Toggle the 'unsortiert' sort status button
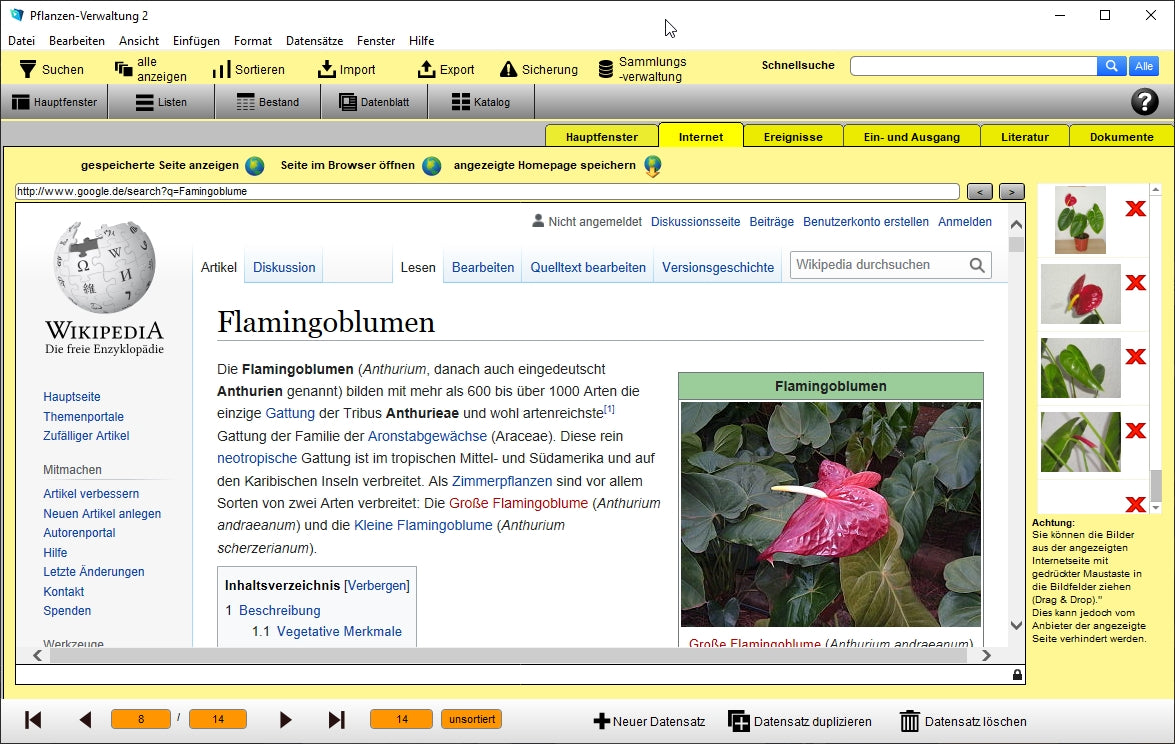The height and width of the screenshot is (744, 1175). pyautogui.click(x=471, y=719)
